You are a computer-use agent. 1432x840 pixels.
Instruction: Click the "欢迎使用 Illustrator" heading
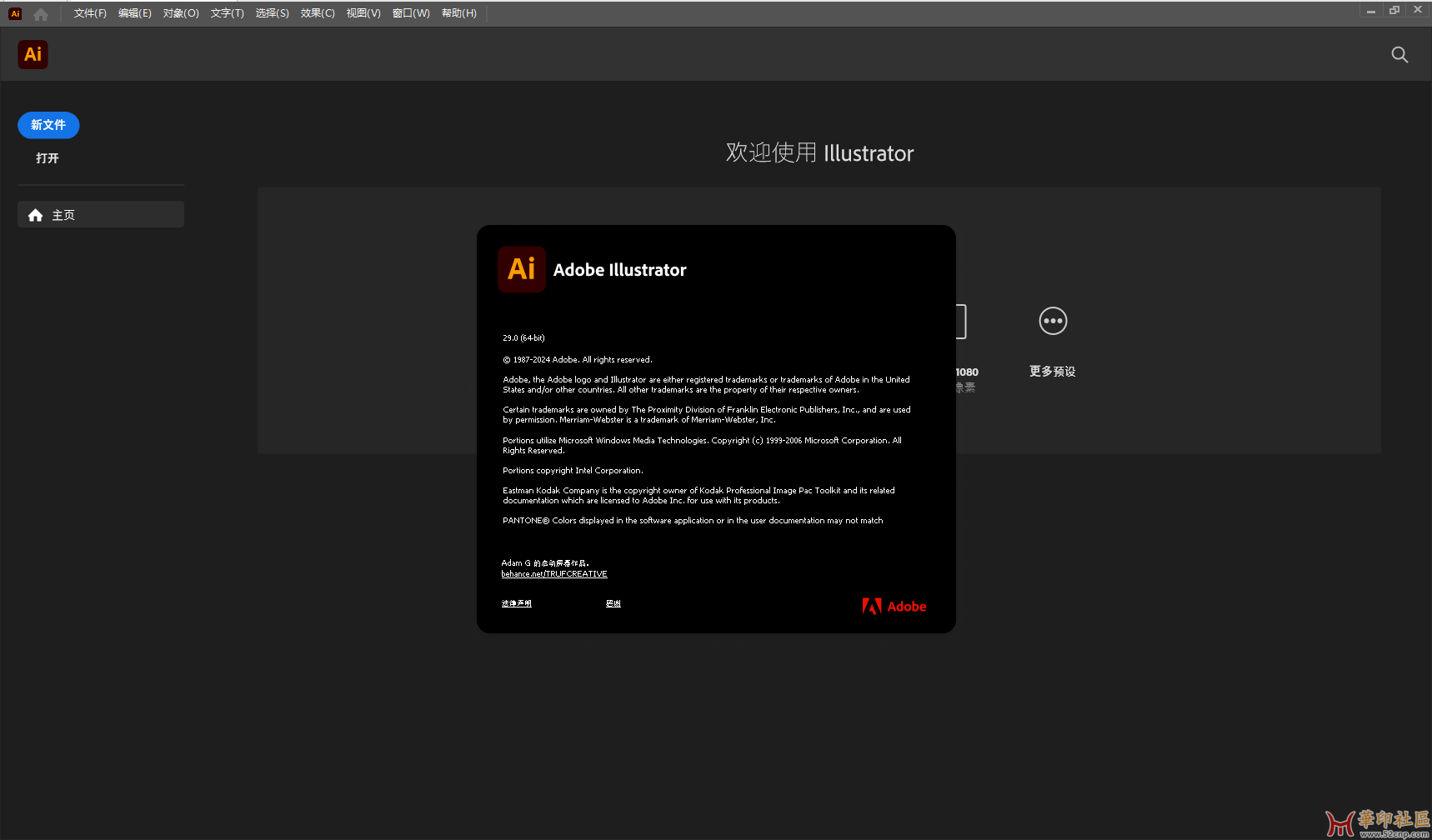click(819, 153)
